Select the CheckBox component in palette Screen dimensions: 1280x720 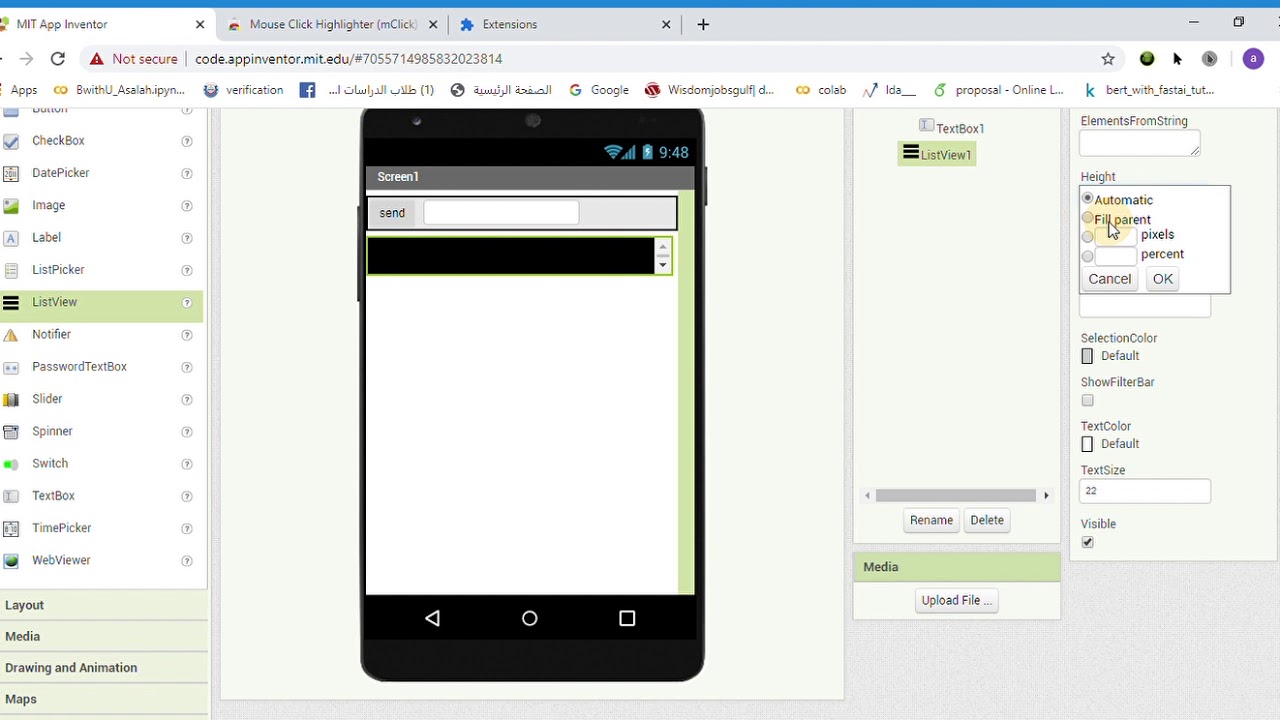58,141
